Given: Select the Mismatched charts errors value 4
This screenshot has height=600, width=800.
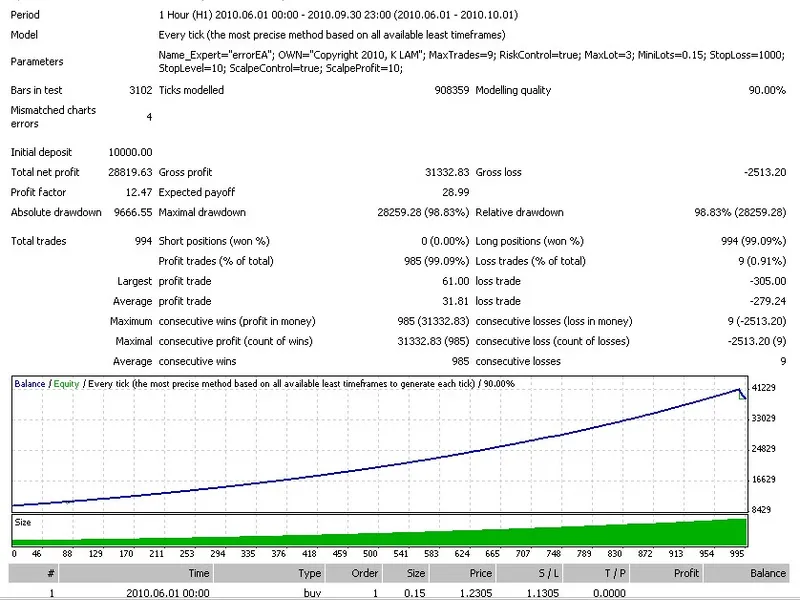Looking at the screenshot, I should [149, 117].
